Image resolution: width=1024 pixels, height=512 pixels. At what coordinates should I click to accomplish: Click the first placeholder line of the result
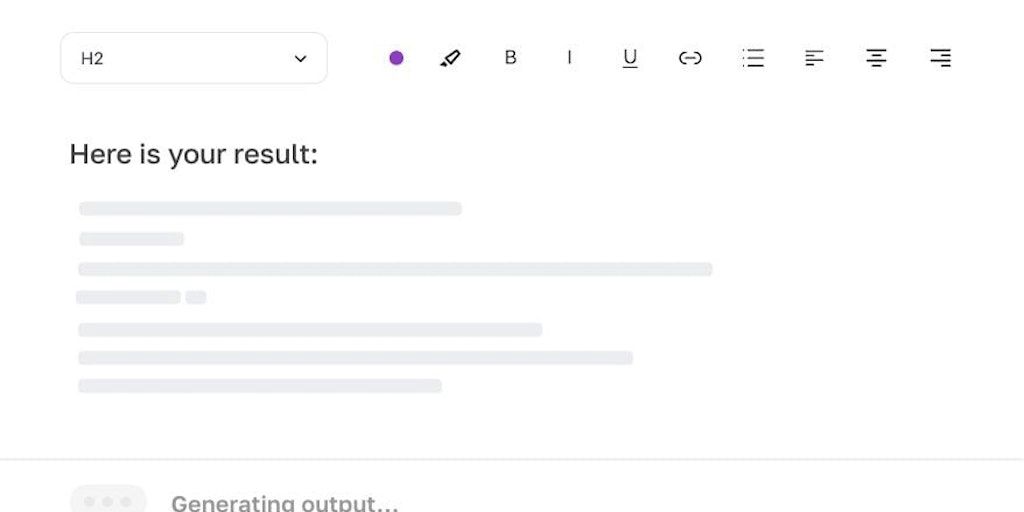[270, 209]
